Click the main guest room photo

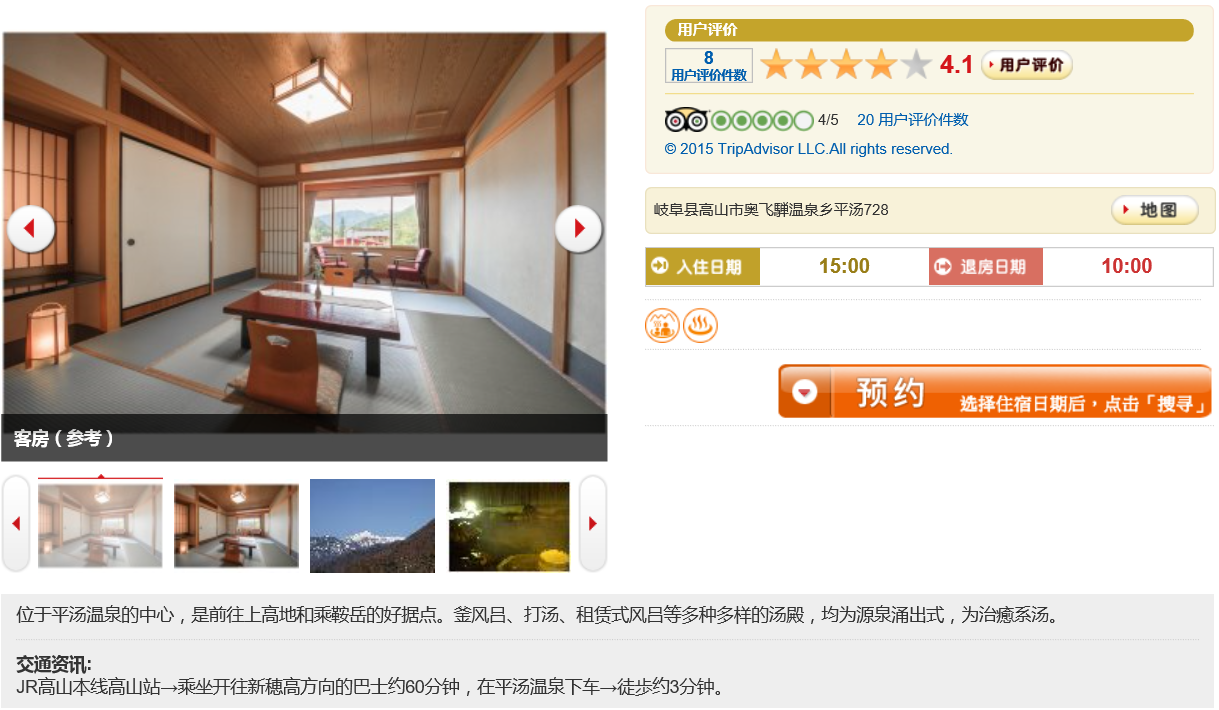304,223
